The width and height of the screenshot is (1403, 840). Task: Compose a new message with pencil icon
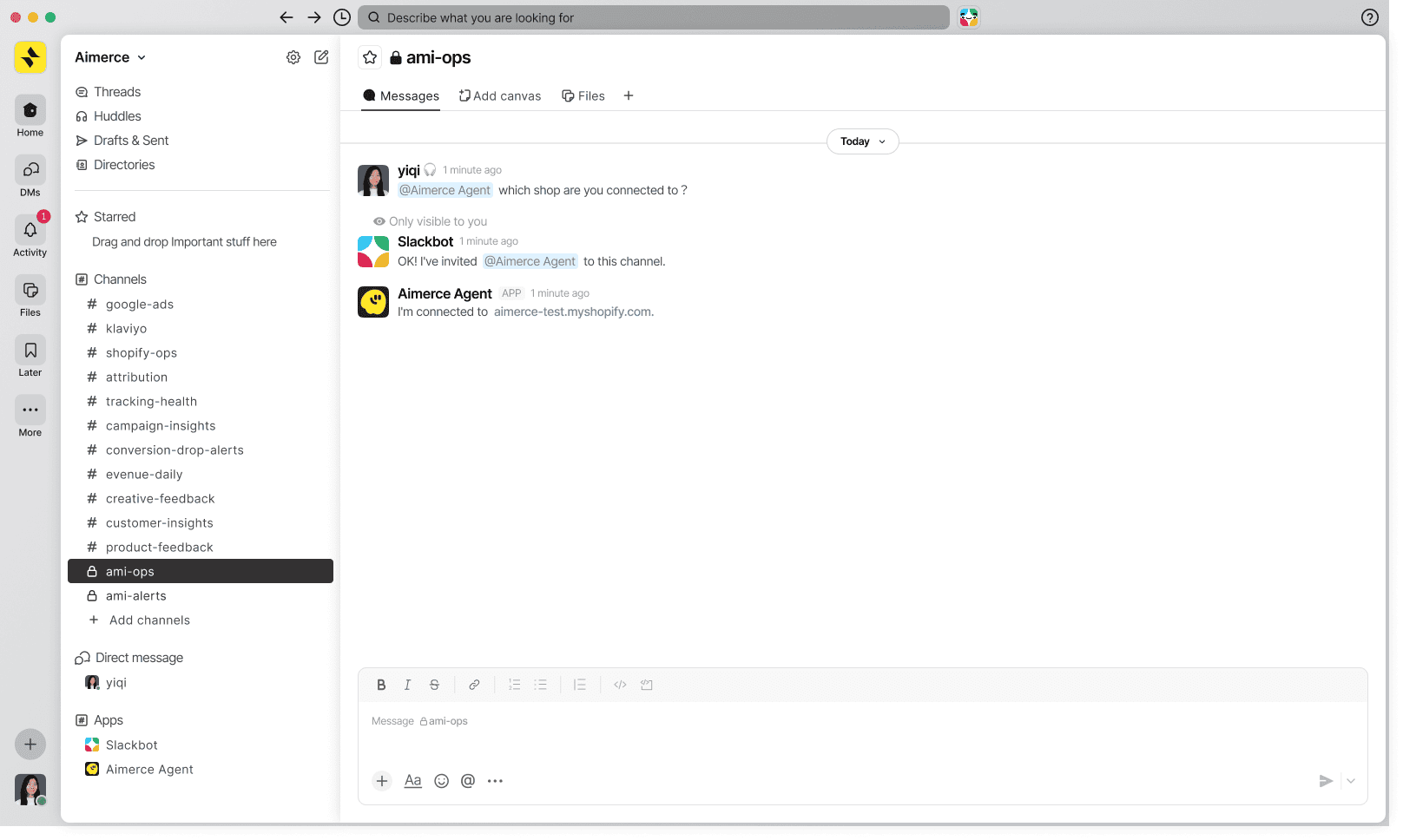point(321,57)
